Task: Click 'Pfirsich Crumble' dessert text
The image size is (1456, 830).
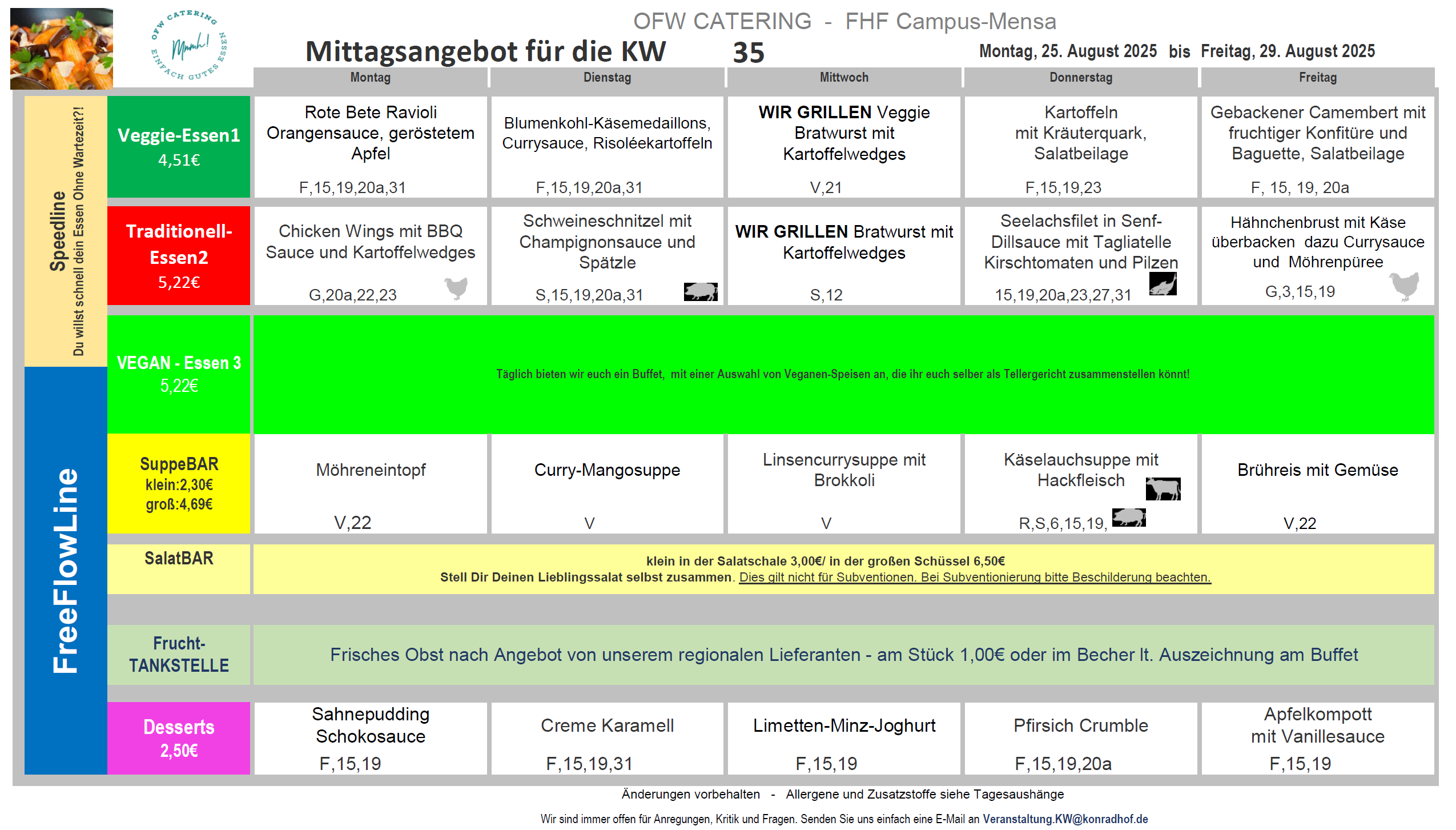Action: point(1081,725)
